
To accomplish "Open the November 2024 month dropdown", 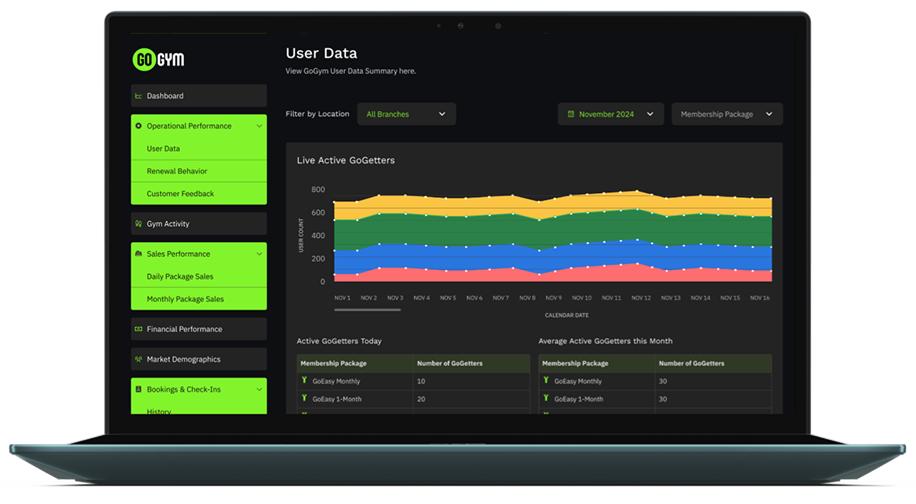I will pos(610,114).
